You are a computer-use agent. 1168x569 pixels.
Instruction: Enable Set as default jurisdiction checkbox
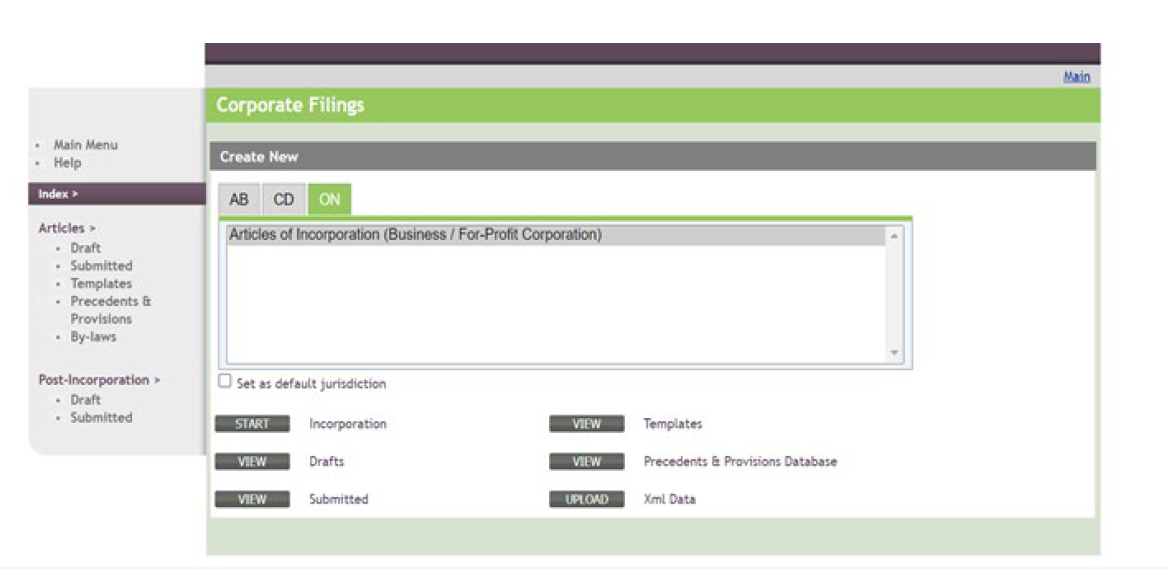click(x=225, y=381)
